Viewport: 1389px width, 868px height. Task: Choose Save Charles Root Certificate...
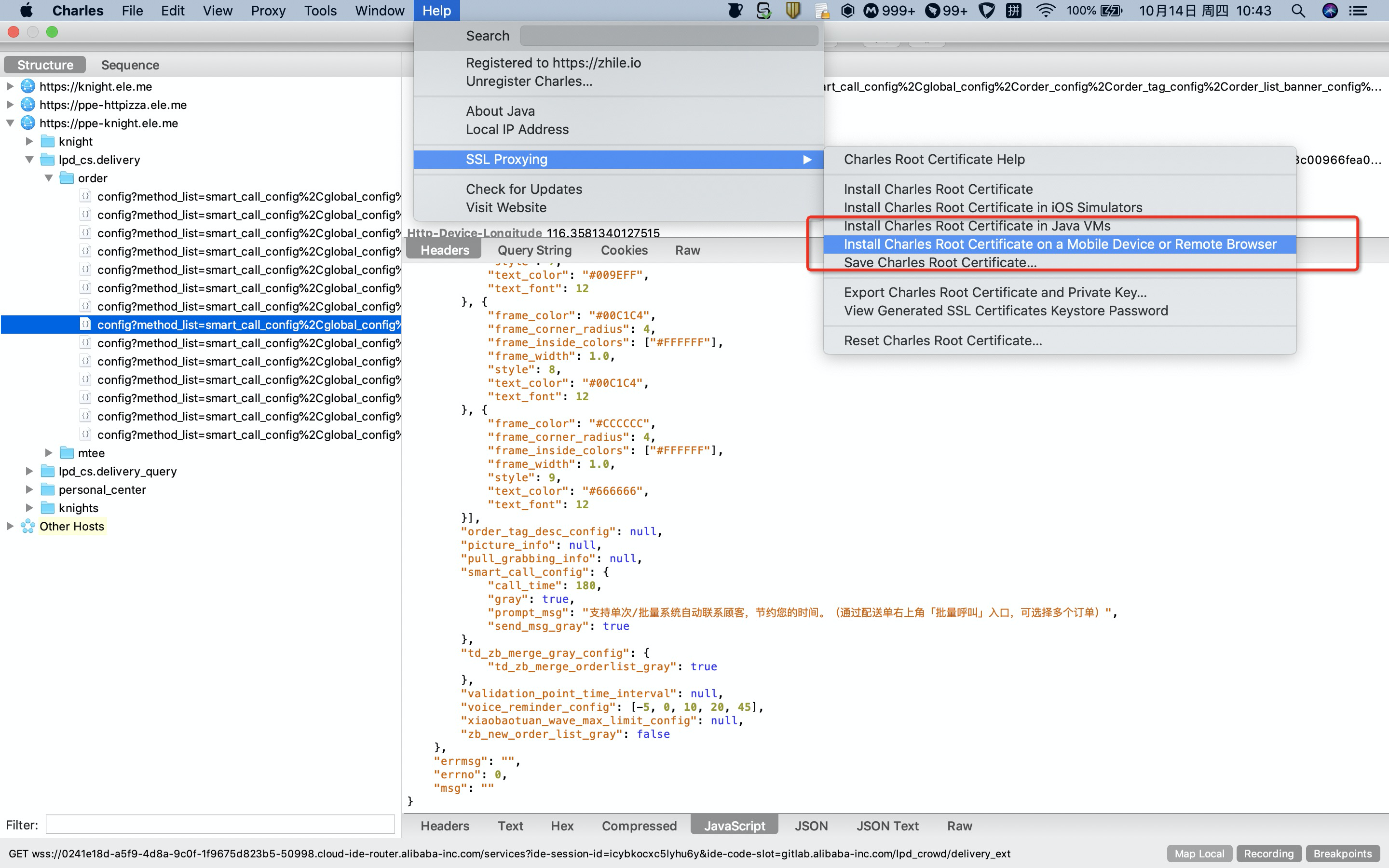point(1060,262)
